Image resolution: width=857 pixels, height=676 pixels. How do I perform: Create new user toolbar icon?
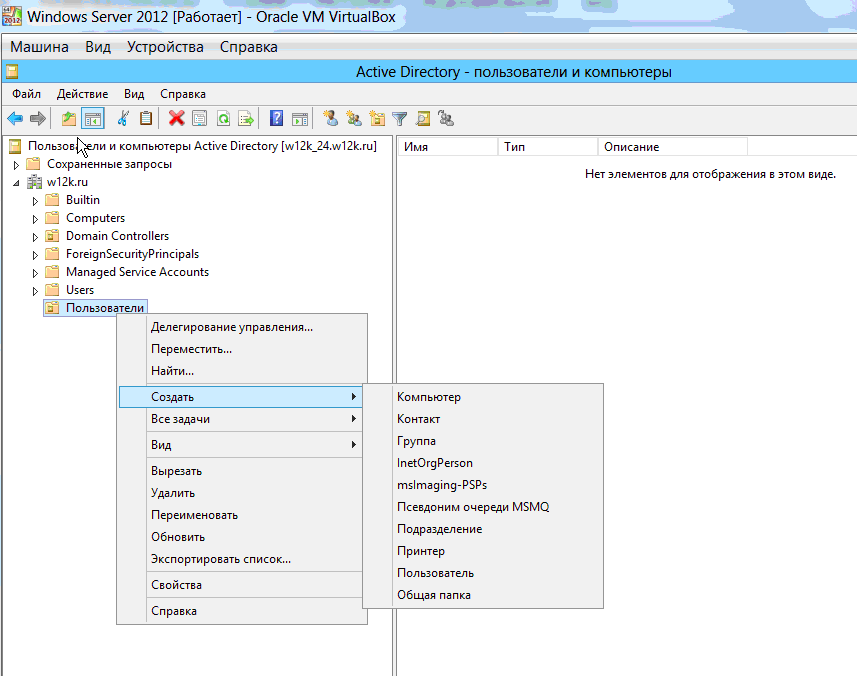pyautogui.click(x=330, y=118)
